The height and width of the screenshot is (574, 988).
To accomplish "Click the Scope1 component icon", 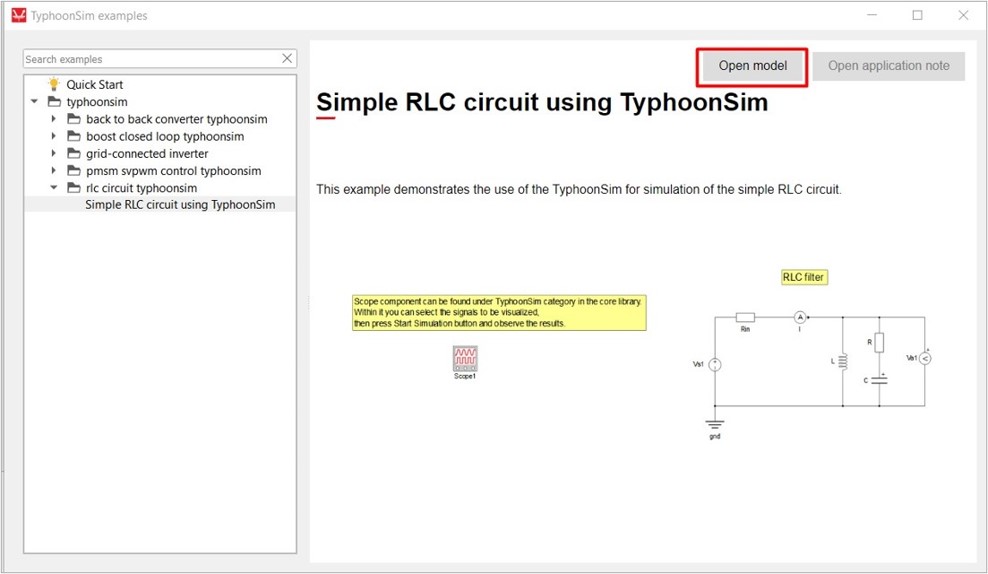I will point(465,358).
